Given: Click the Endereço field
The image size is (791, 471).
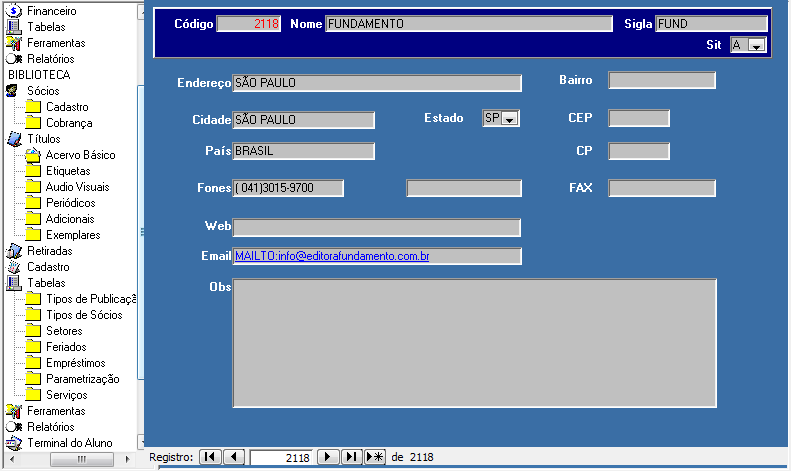Looking at the screenshot, I should 377,83.
